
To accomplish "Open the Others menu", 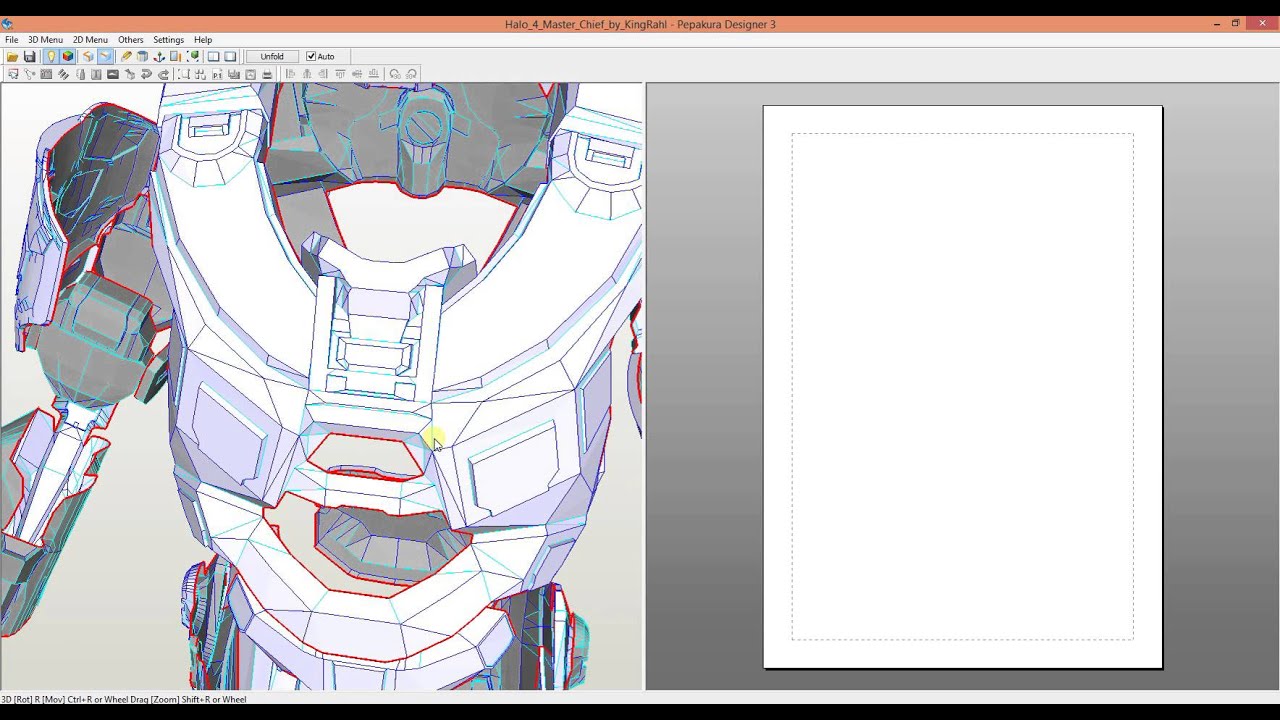I will click(131, 40).
